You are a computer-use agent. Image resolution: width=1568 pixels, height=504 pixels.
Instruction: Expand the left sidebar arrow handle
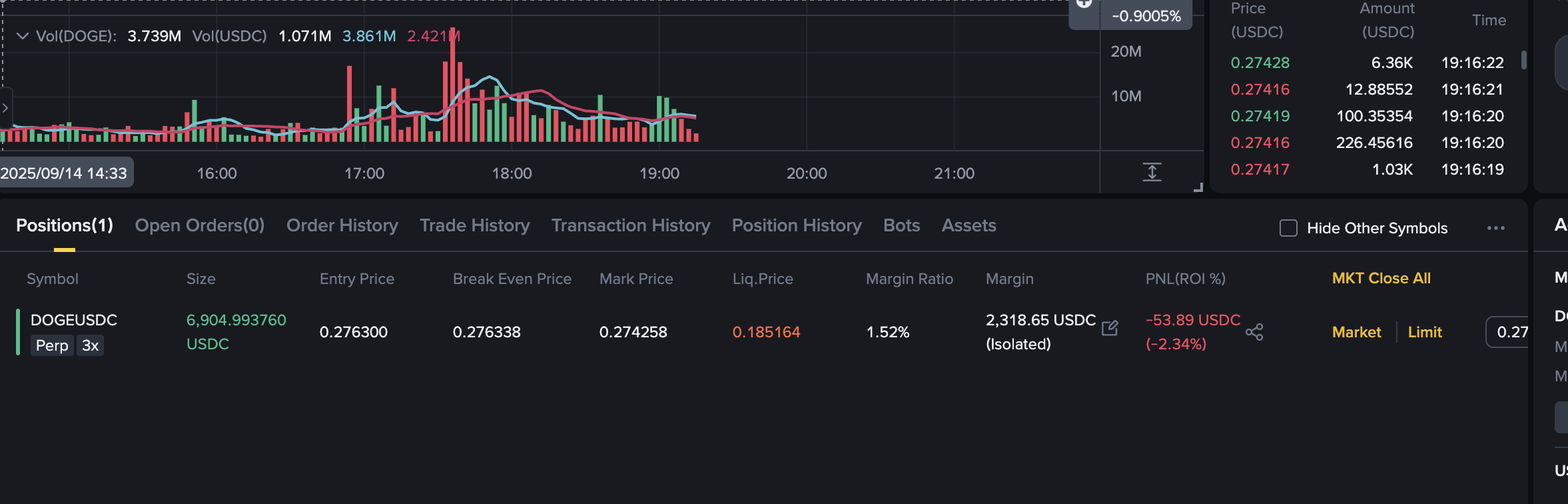coord(5,108)
